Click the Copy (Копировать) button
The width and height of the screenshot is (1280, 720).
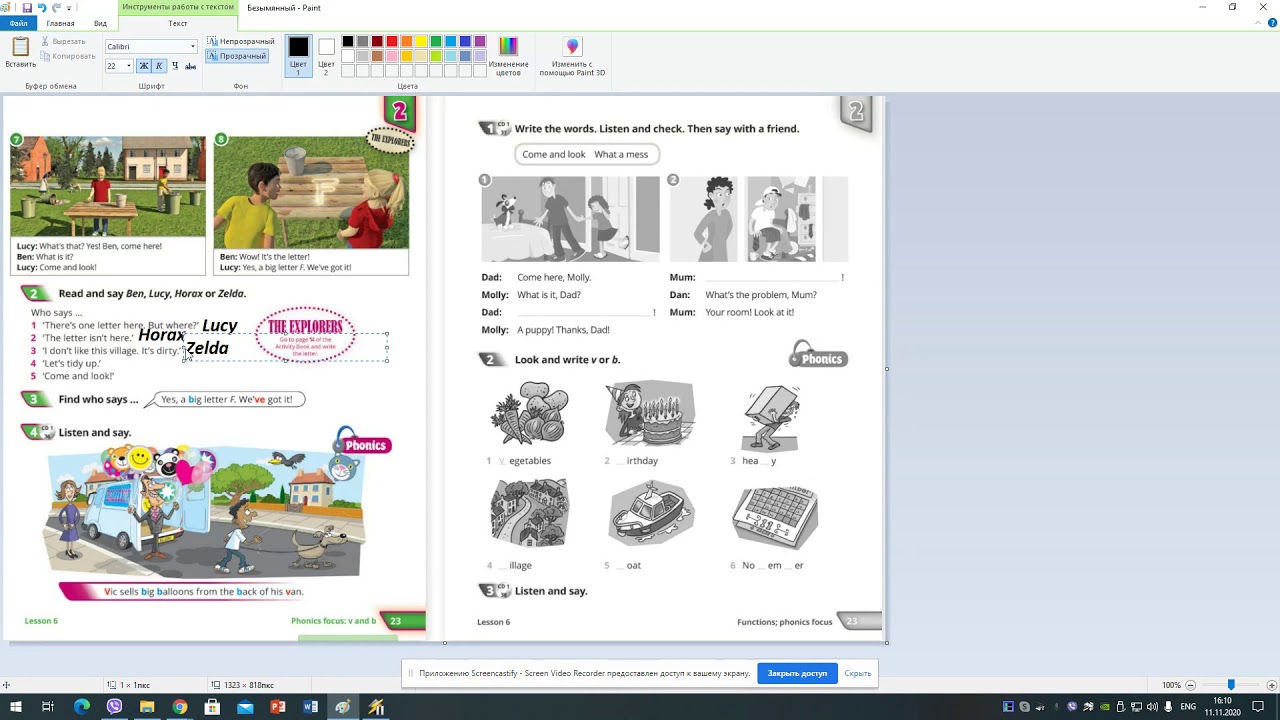point(67,56)
